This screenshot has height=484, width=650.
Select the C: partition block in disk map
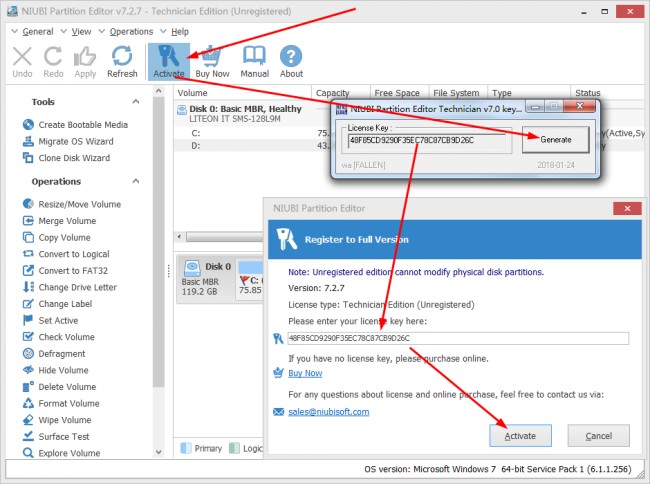(x=250, y=279)
